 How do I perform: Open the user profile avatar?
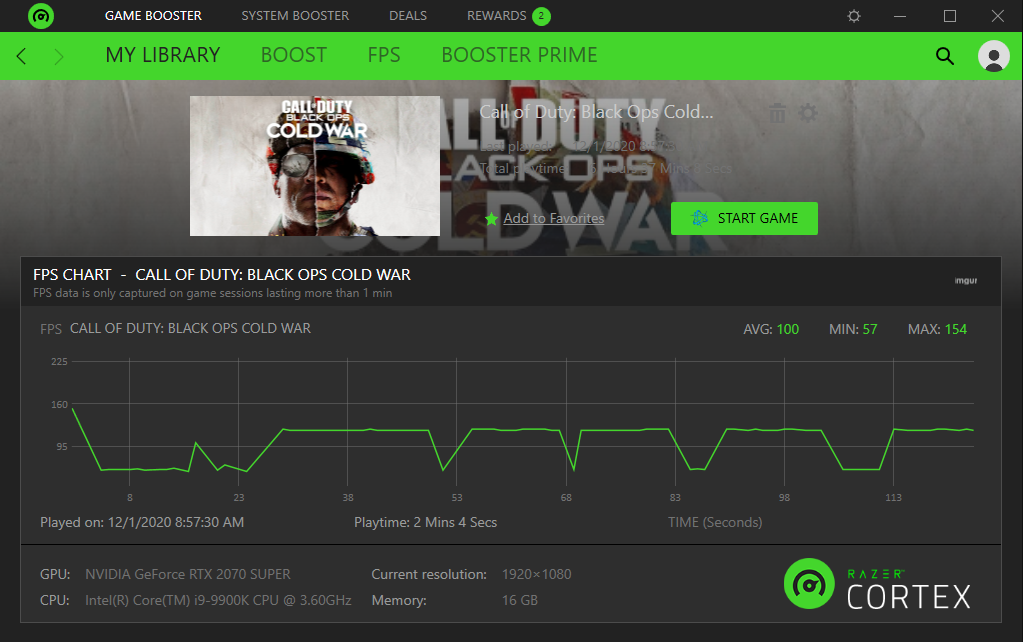[x=994, y=56]
